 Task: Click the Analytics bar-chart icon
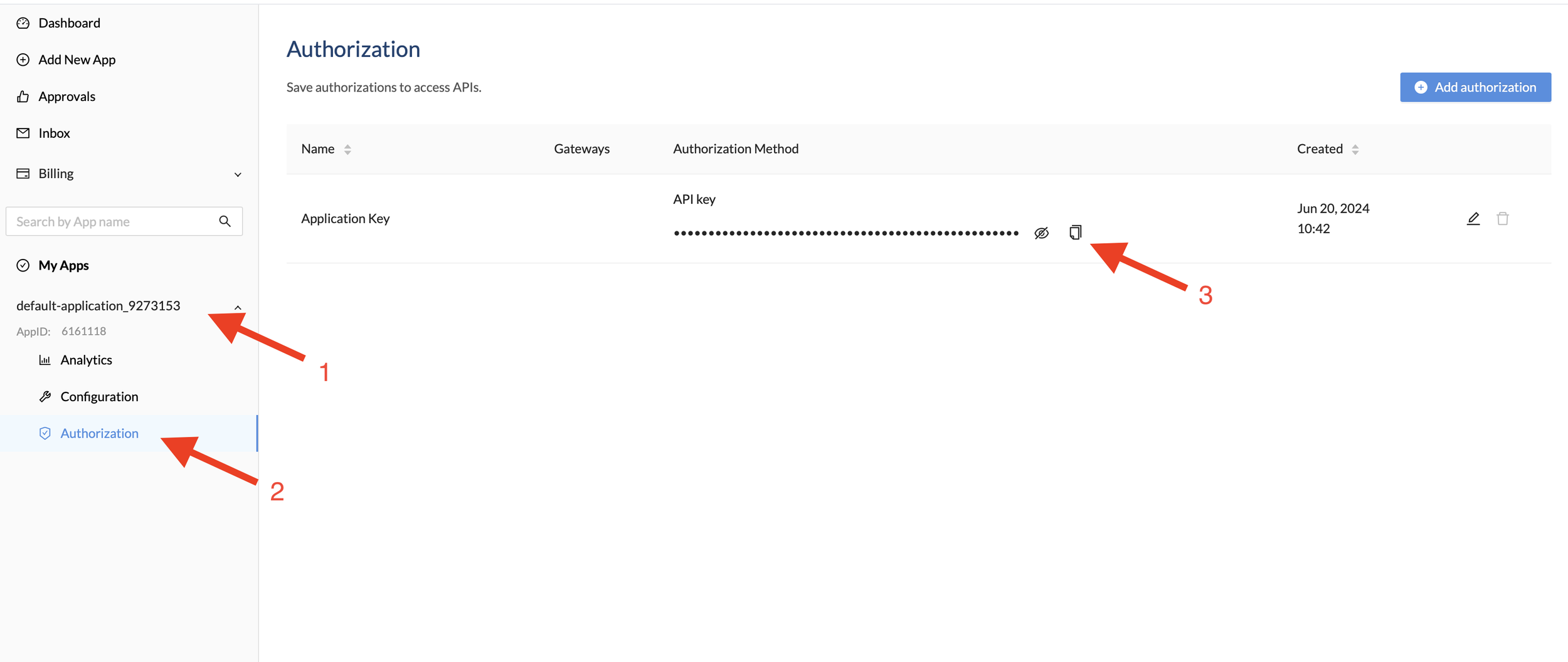click(x=45, y=359)
